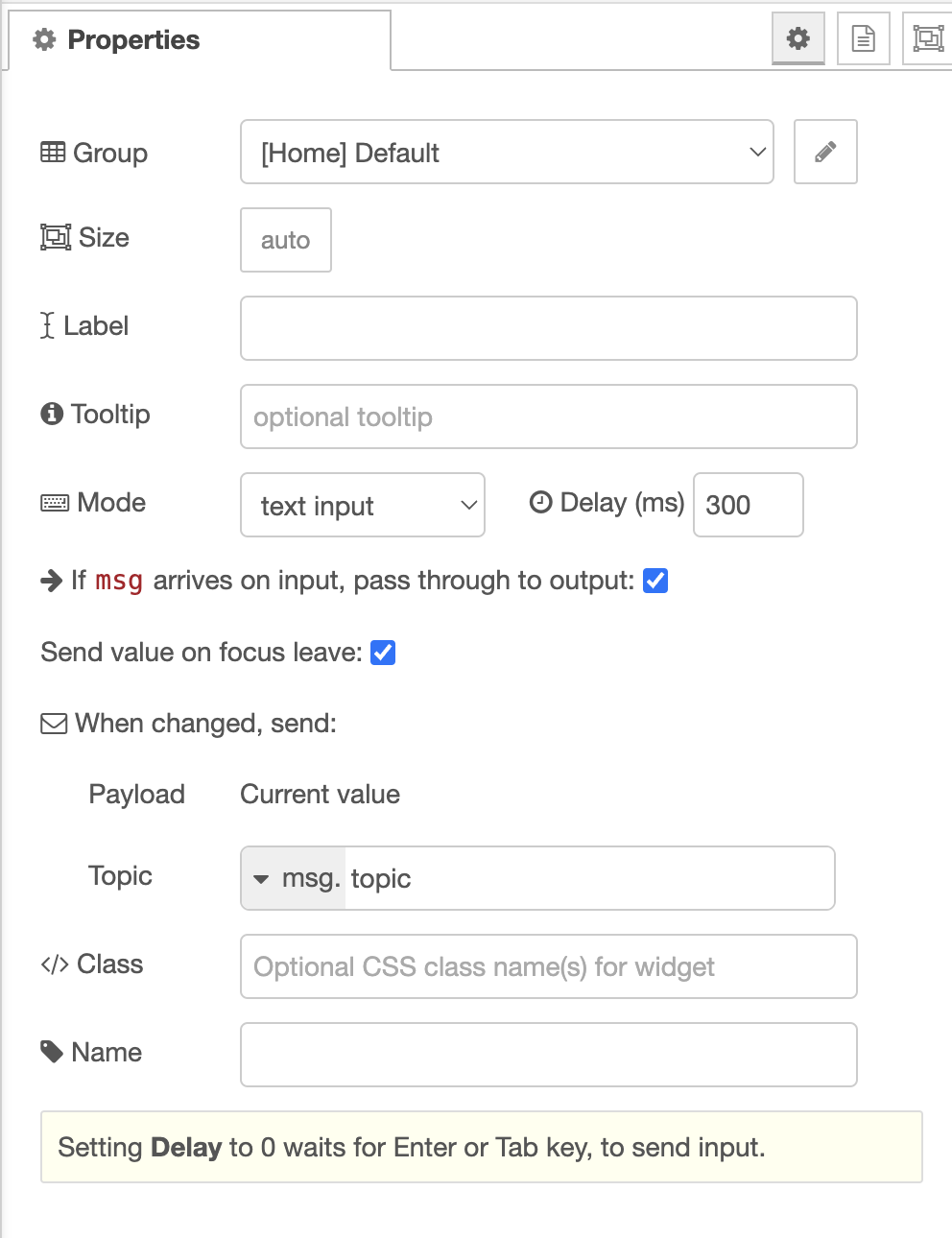Click the auto Size button

[x=285, y=240]
